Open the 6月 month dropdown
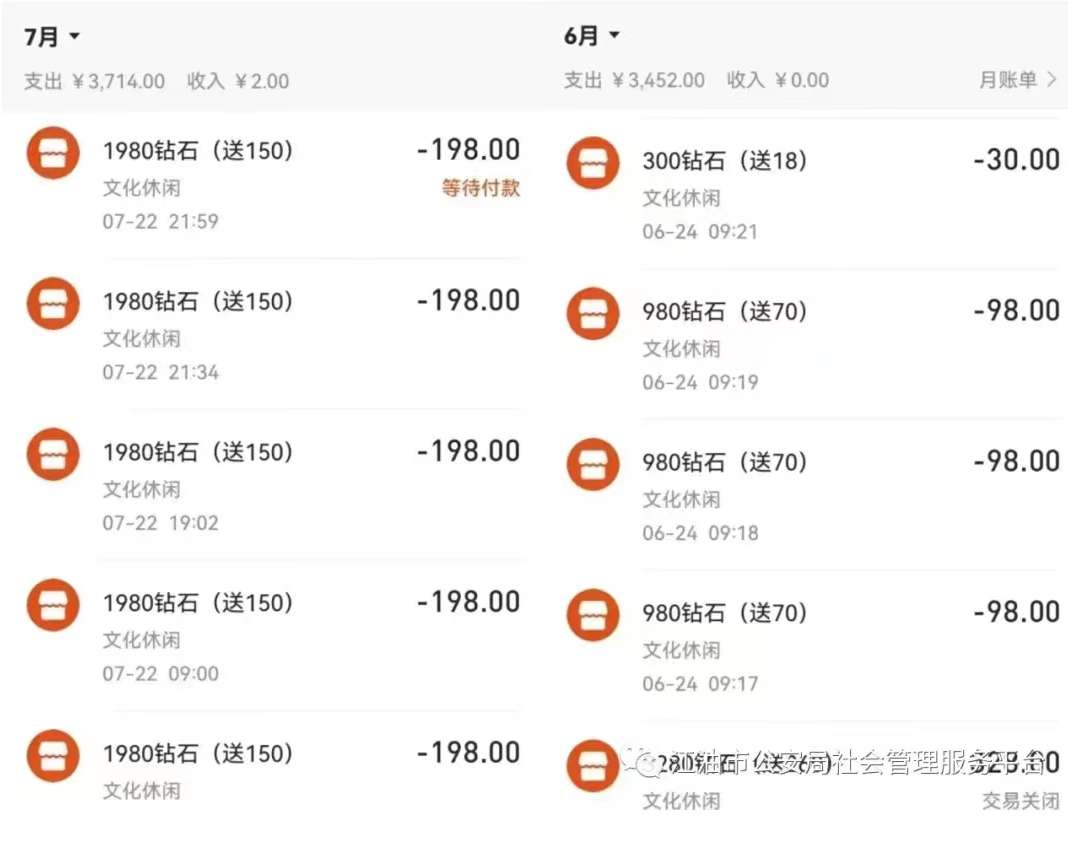Image resolution: width=1068 pixels, height=841 pixels. tap(592, 37)
